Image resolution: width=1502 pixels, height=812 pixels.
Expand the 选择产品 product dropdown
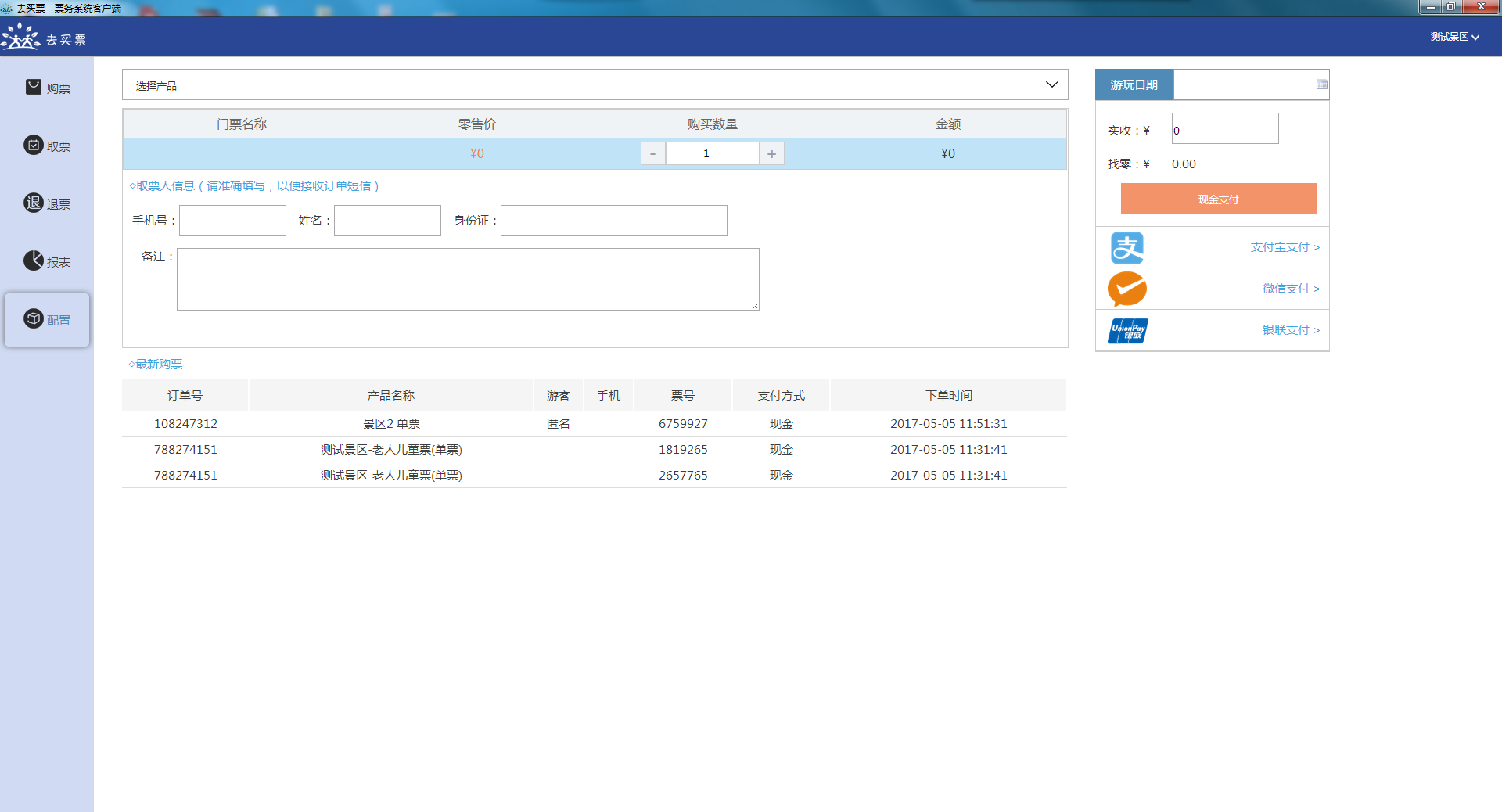(x=1051, y=84)
